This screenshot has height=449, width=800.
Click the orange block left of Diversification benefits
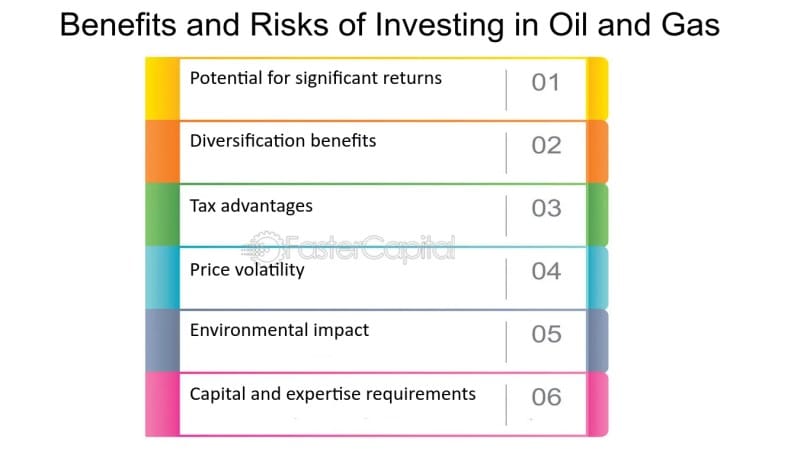point(162,152)
